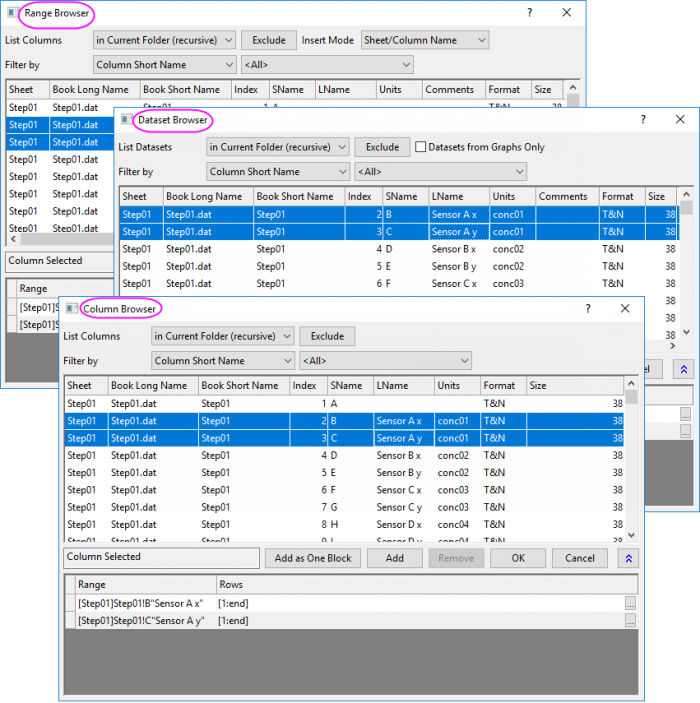This screenshot has height=703, width=700.
Task: Click Cancel in Column Browser
Action: pos(579,558)
